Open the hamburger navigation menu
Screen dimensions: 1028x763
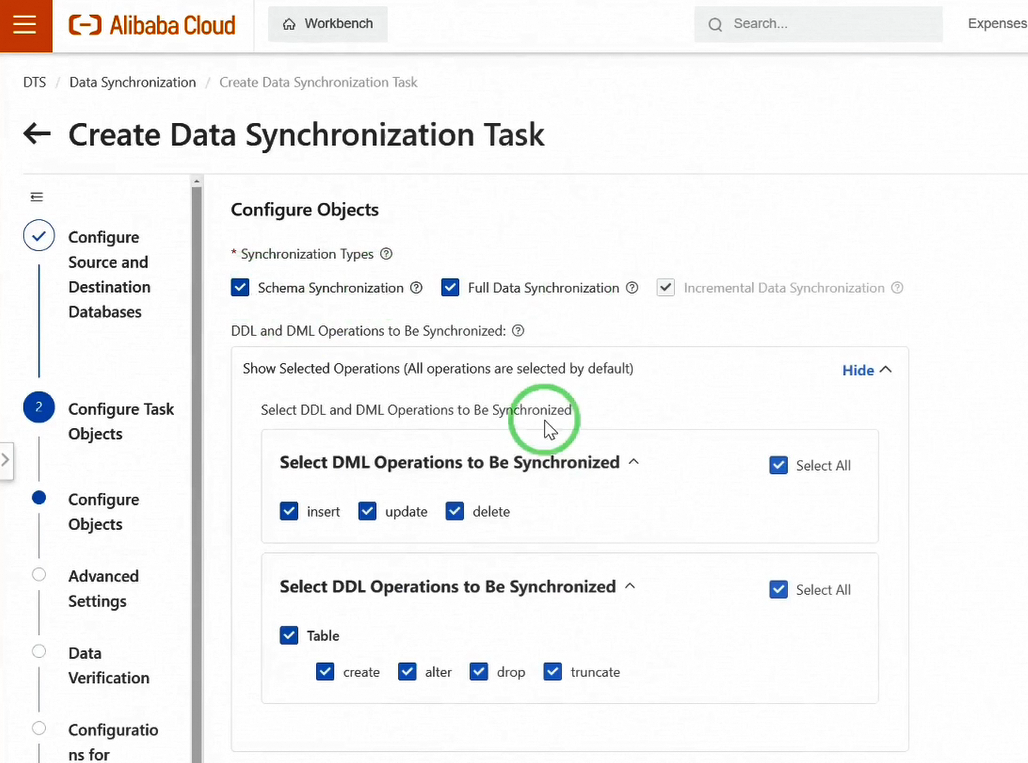(25, 25)
